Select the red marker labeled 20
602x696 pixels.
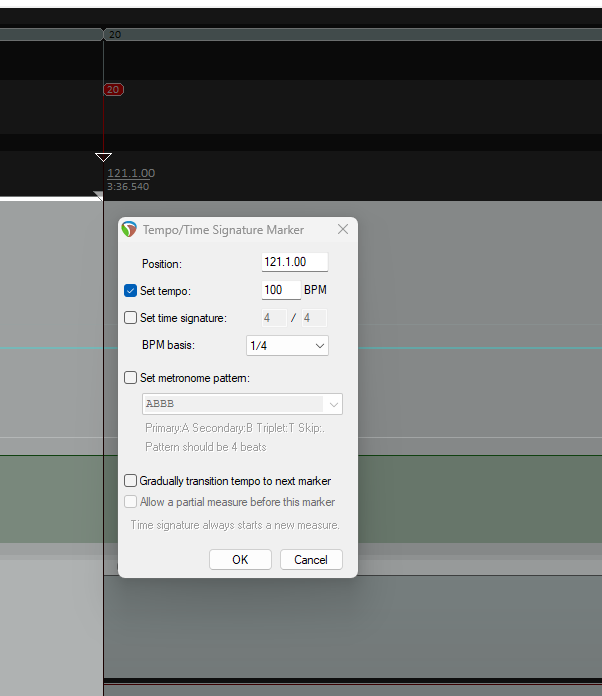(x=113, y=90)
